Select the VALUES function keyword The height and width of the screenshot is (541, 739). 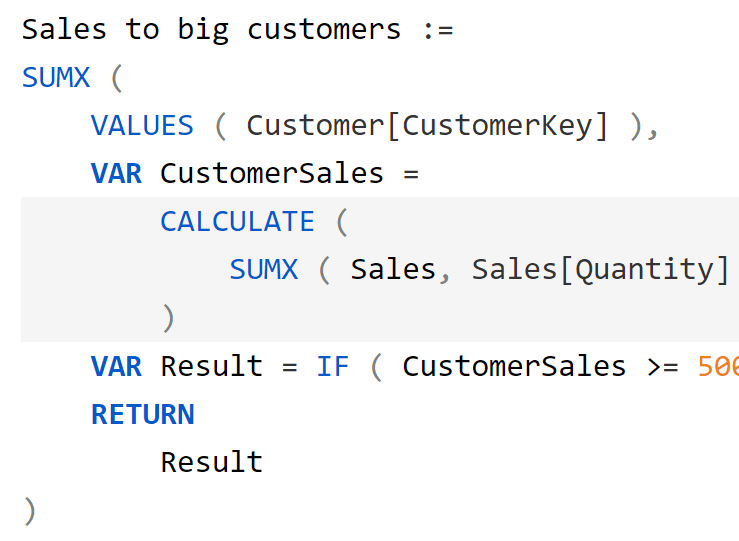142,126
